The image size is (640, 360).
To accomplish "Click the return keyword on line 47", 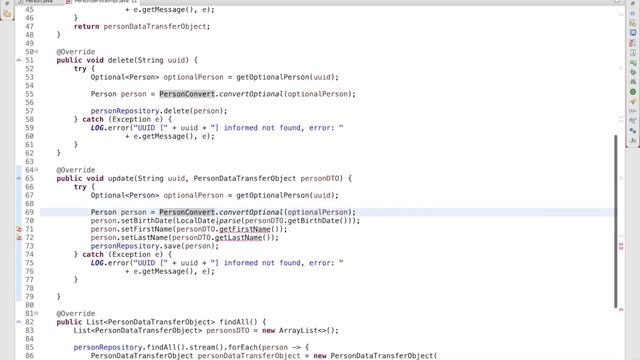I will coord(87,27).
